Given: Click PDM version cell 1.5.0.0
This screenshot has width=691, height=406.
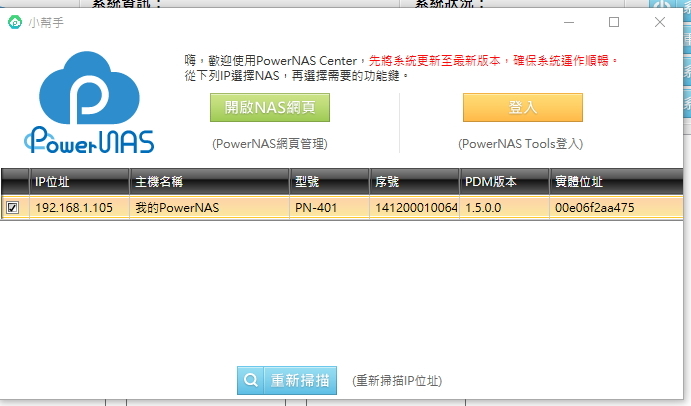Looking at the screenshot, I should pos(505,208).
